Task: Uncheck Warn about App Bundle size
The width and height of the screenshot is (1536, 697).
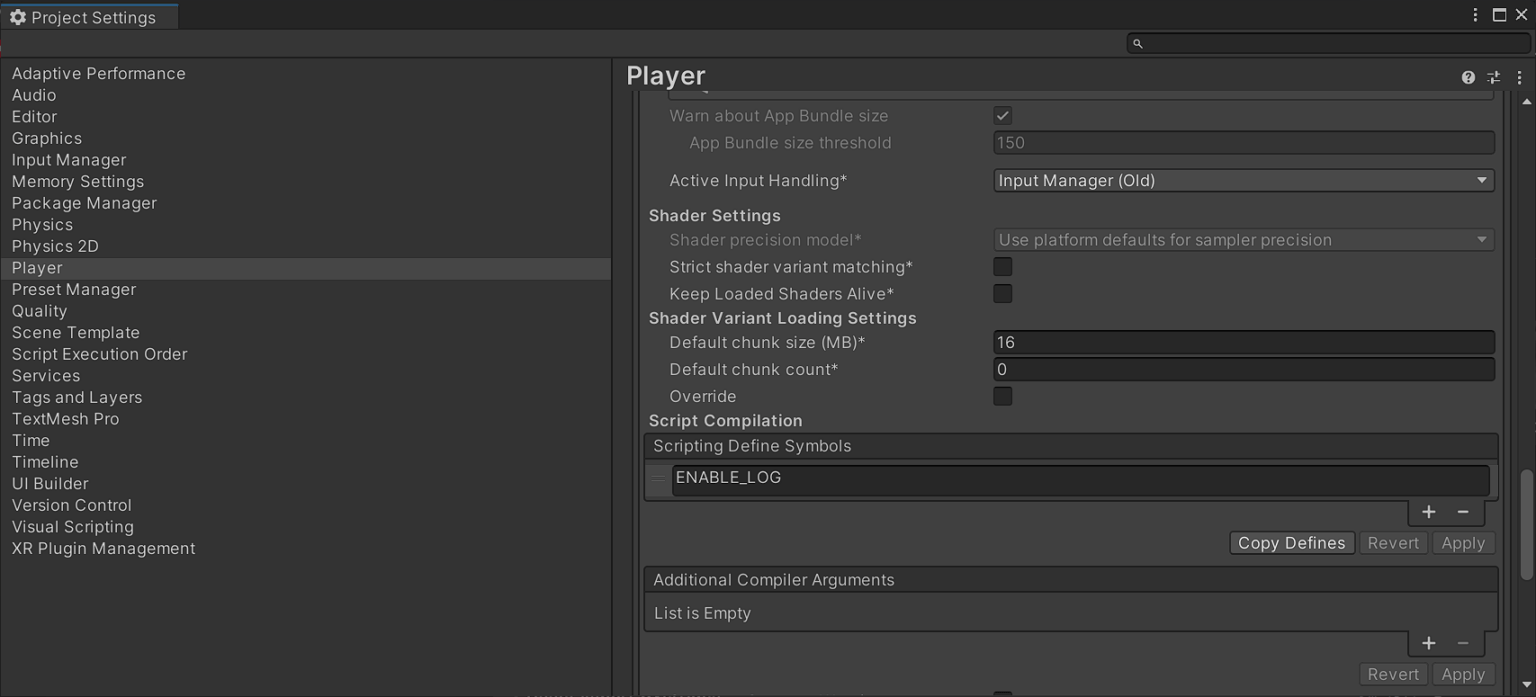Action: tap(1002, 115)
